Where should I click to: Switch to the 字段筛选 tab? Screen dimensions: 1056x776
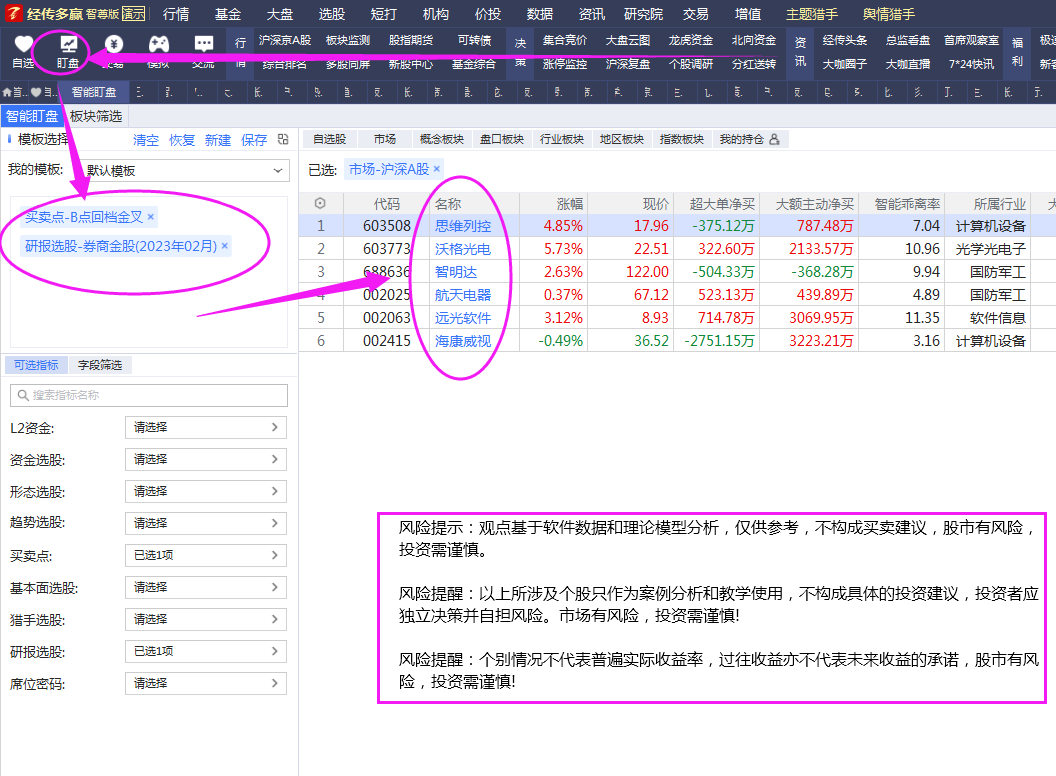click(100, 365)
